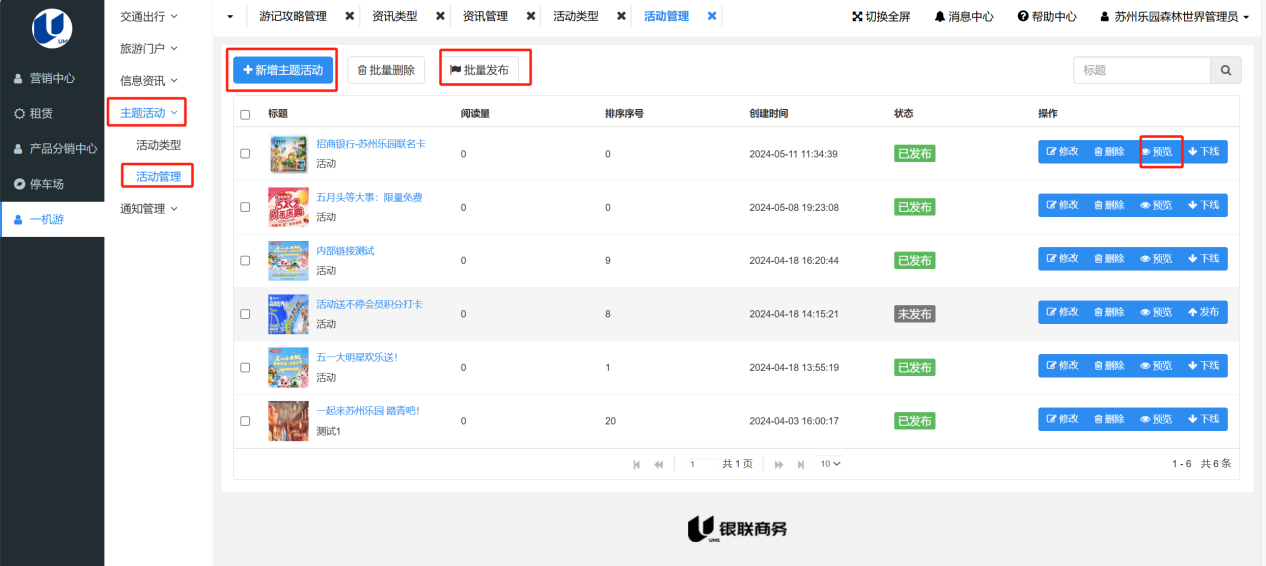
Task: Open the 五月头等大事：限量免费 title link
Action: (369, 197)
